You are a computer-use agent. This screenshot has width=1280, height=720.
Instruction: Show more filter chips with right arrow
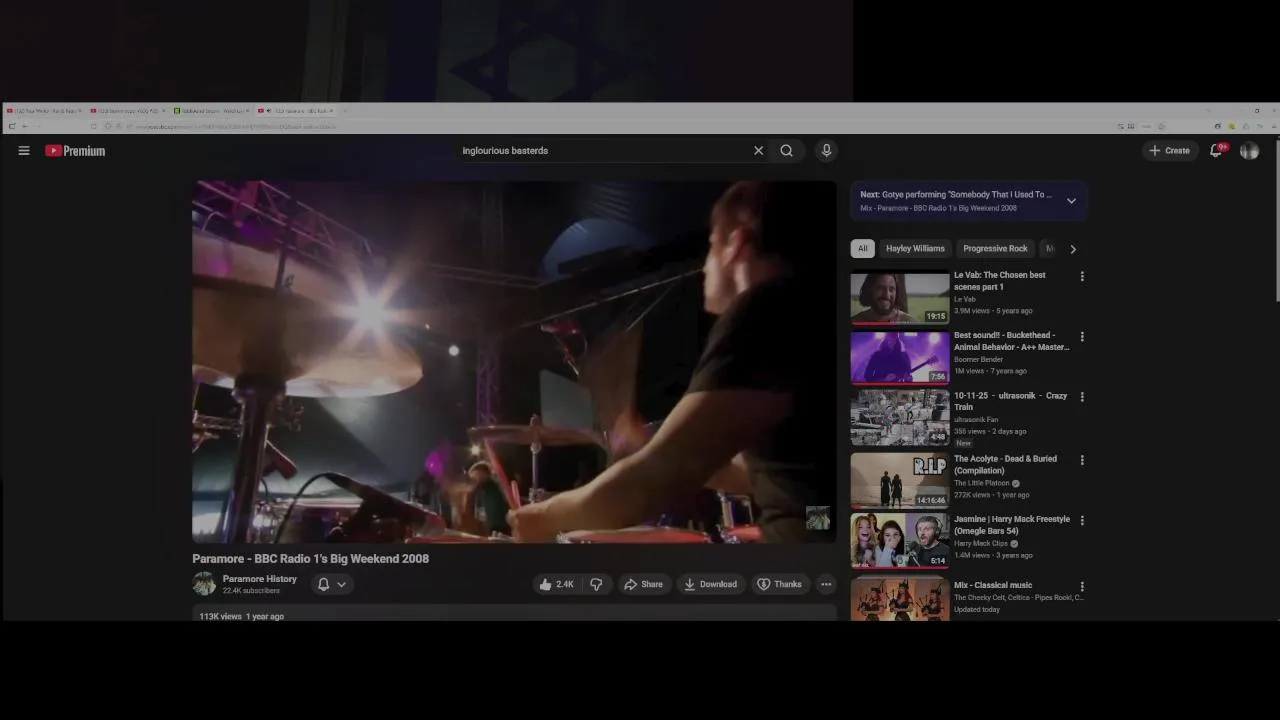tap(1073, 249)
